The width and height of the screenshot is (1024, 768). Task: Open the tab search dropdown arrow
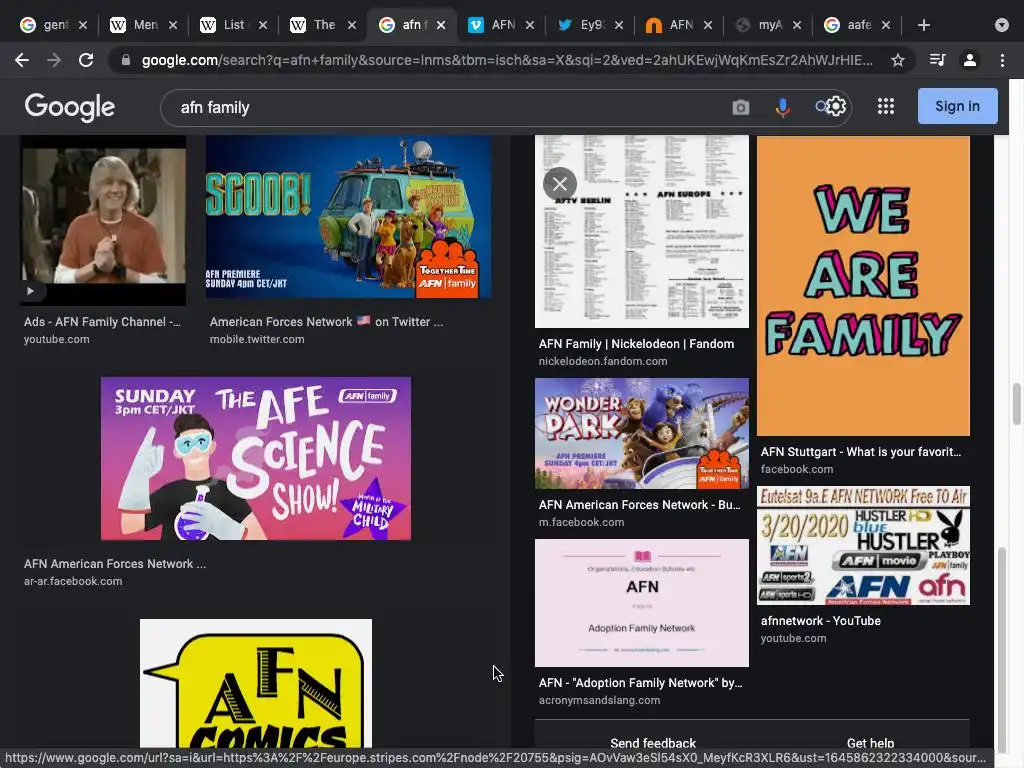1002,25
